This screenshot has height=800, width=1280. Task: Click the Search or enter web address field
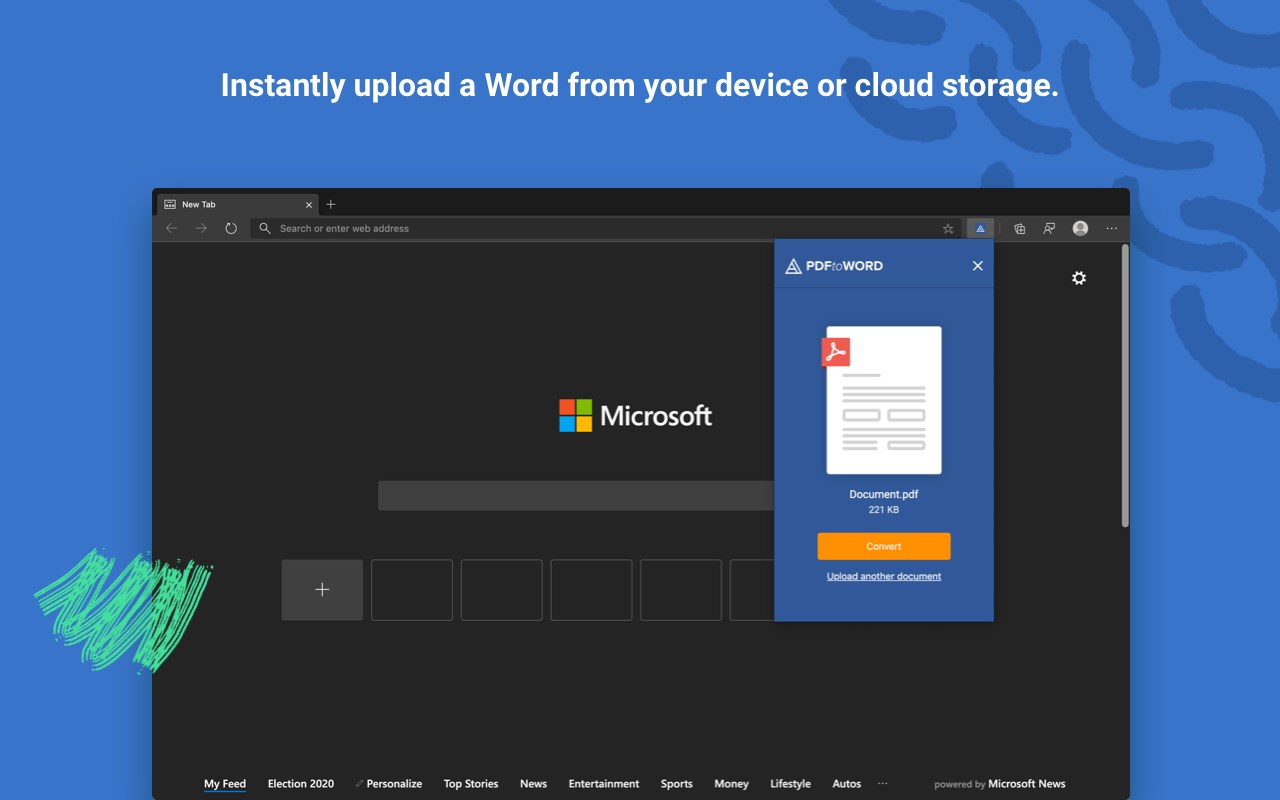606,228
